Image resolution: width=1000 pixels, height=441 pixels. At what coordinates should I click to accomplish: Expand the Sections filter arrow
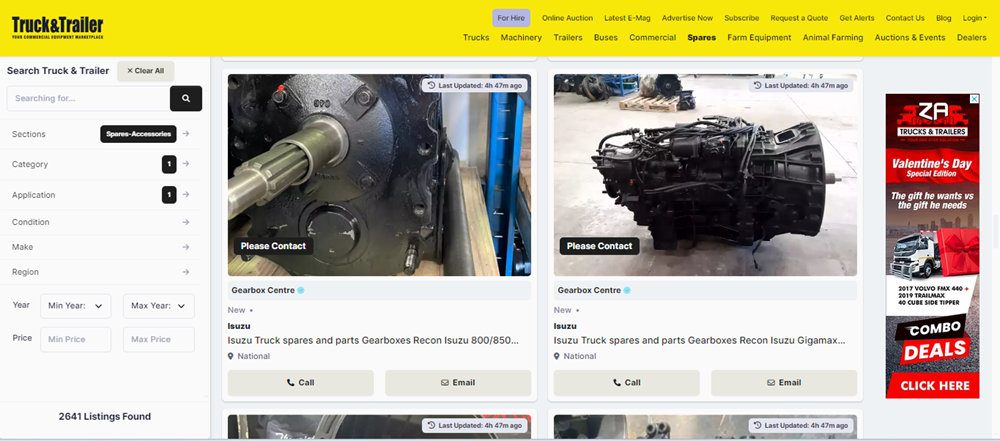pyautogui.click(x=186, y=134)
